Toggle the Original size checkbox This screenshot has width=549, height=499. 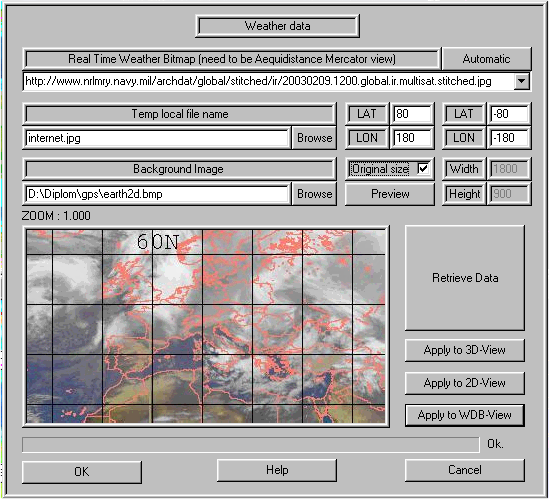(x=423, y=168)
